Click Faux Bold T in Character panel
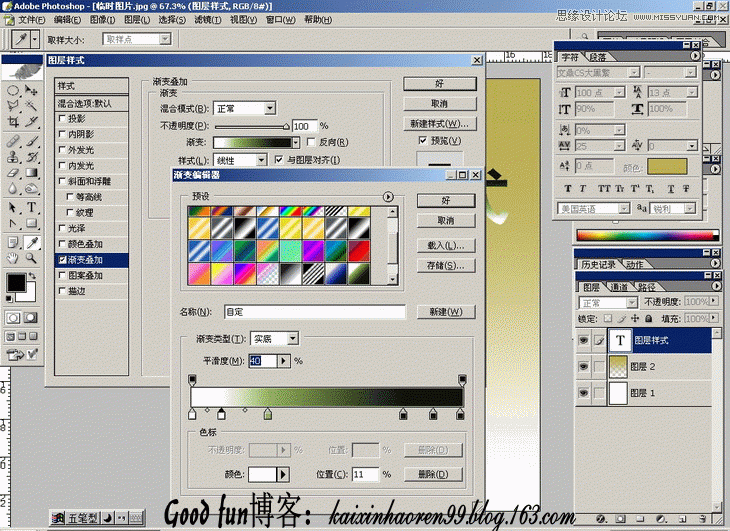This screenshot has width=730, height=531. coord(568,188)
